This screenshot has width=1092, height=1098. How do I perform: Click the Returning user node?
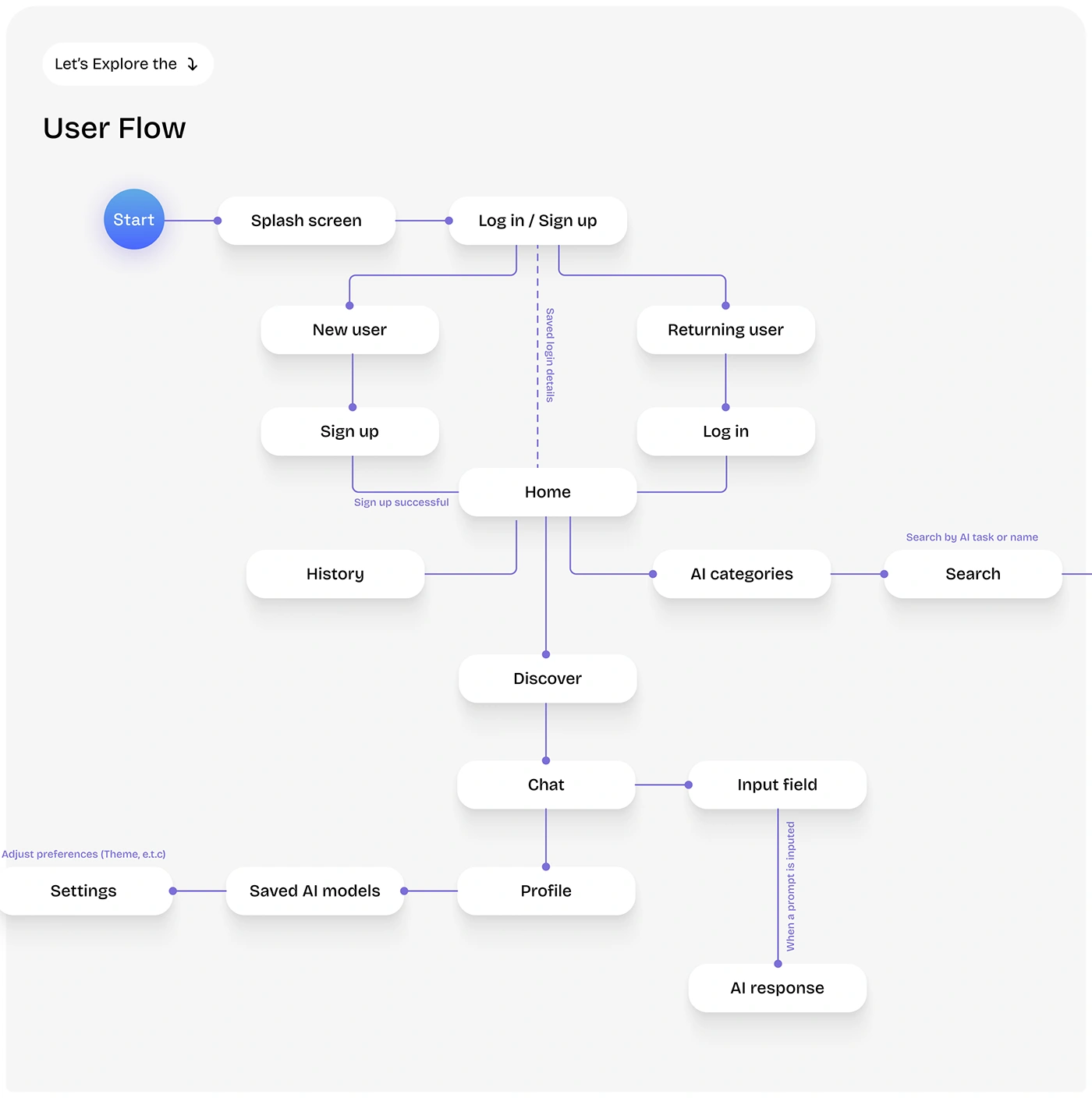(x=725, y=330)
